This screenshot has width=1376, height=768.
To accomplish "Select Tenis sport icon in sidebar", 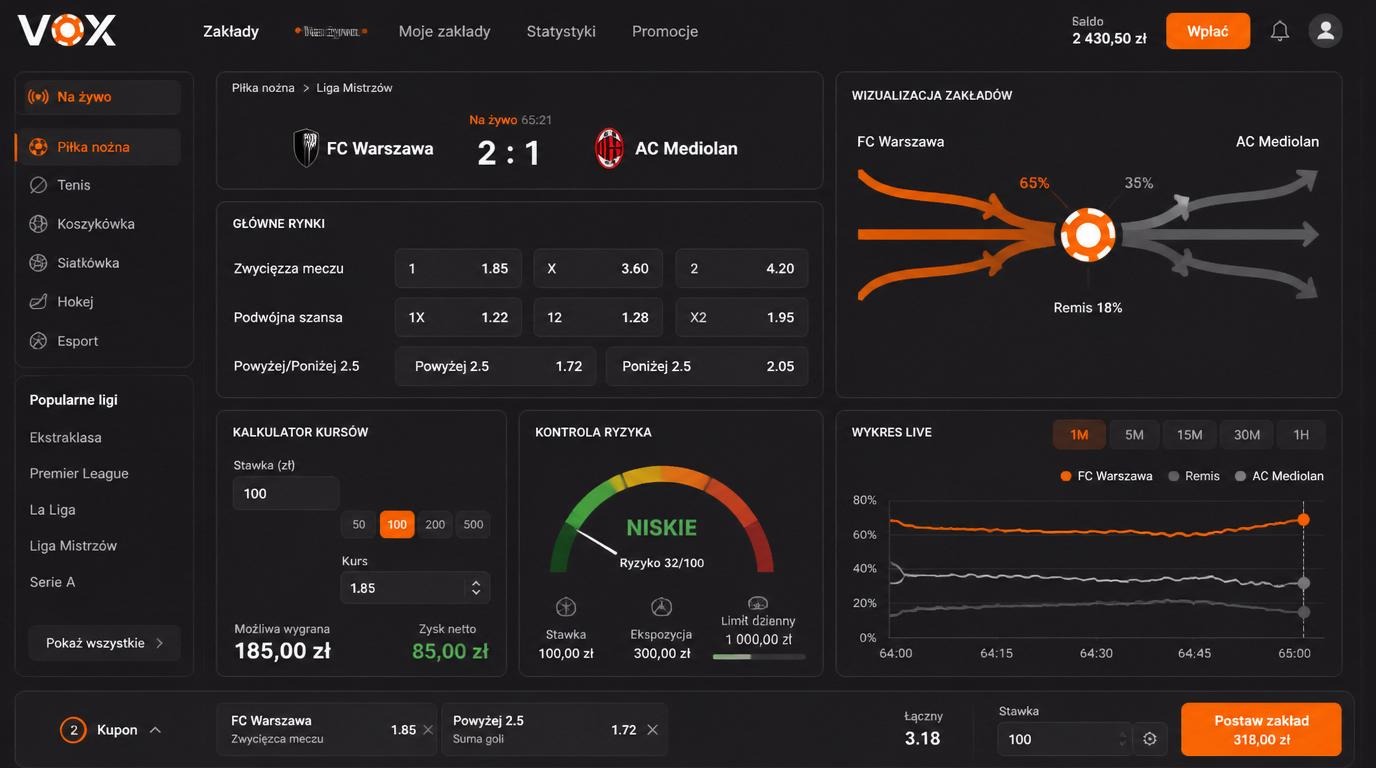I will click(x=38, y=185).
